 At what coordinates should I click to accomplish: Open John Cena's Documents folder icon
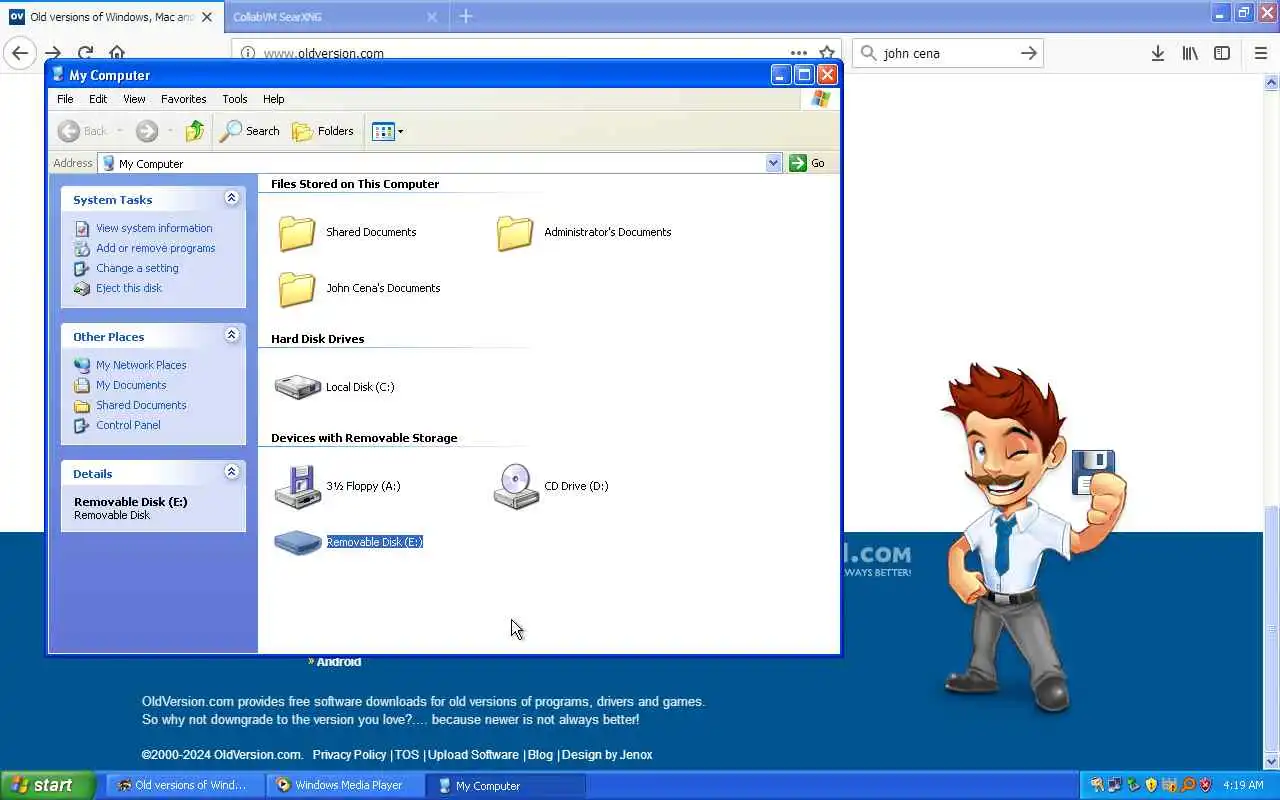pyautogui.click(x=297, y=288)
